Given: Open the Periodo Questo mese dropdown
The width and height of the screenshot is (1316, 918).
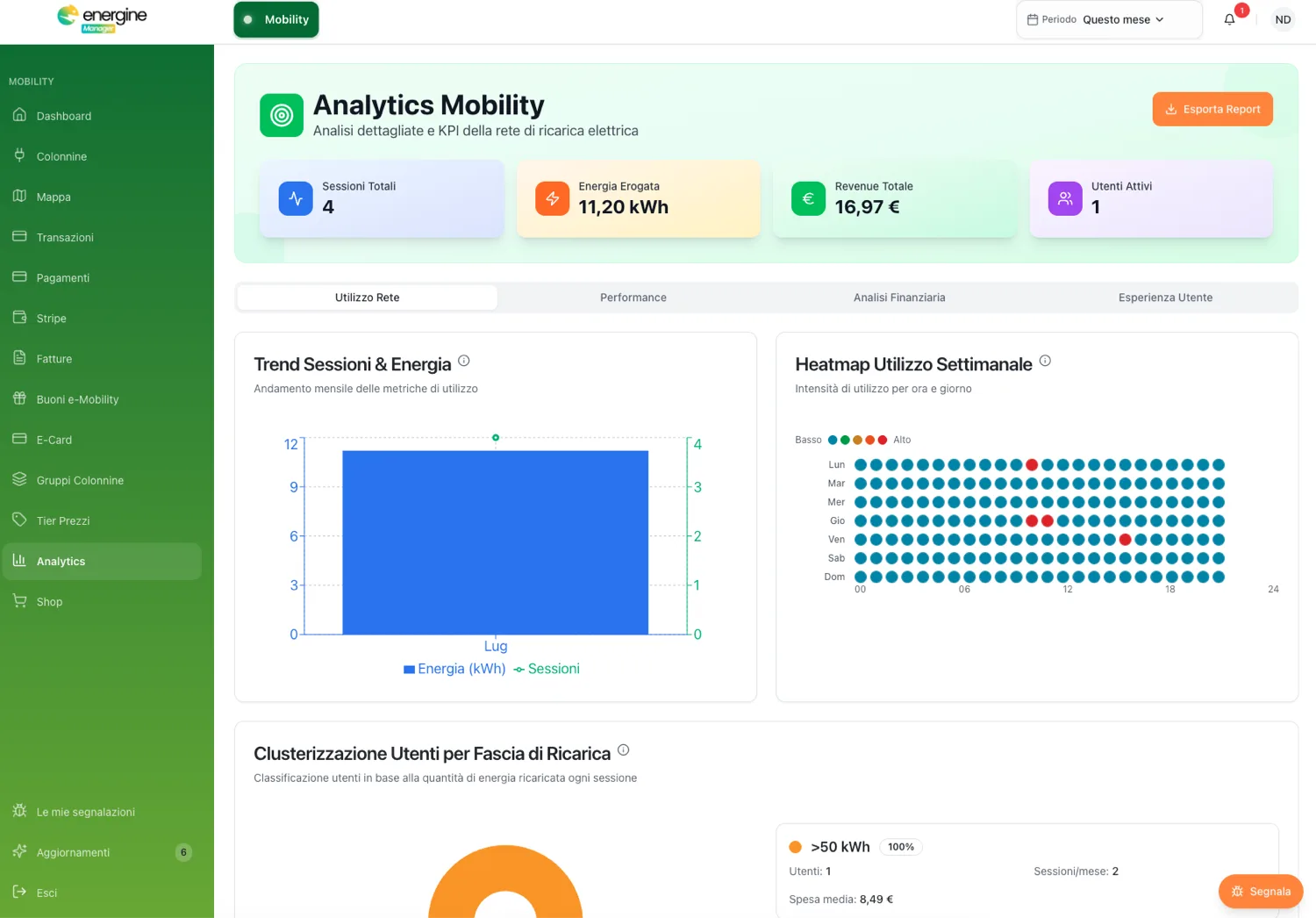Looking at the screenshot, I should click(1109, 19).
